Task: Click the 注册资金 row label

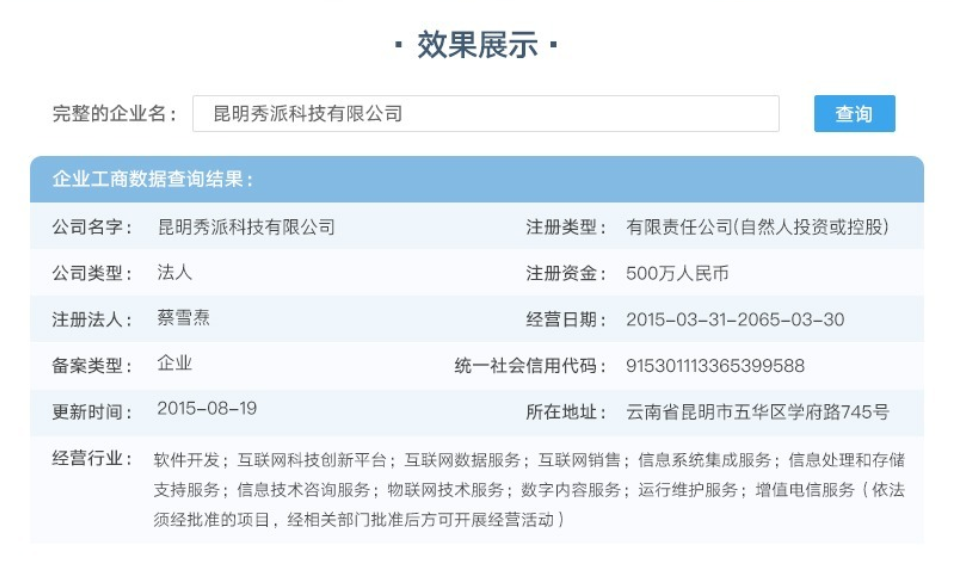Action: click(566, 273)
